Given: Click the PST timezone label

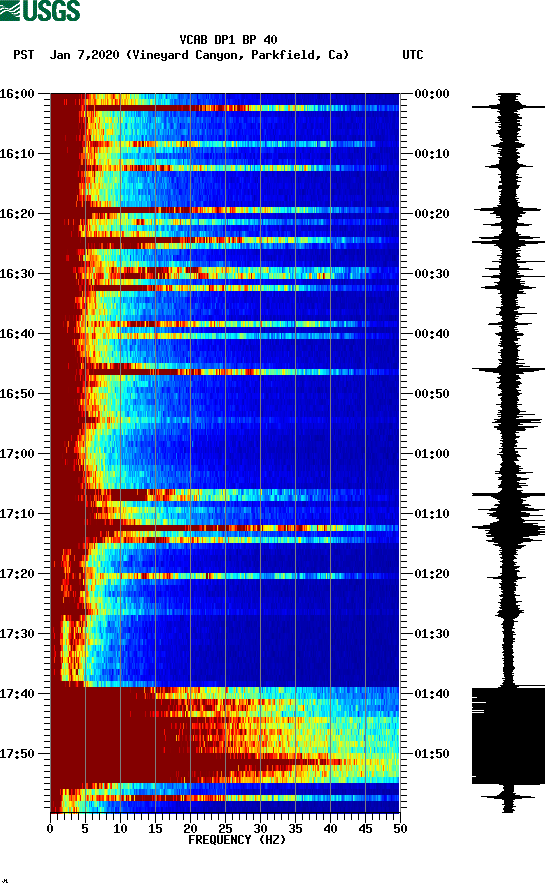Looking at the screenshot, I should 24,55.
